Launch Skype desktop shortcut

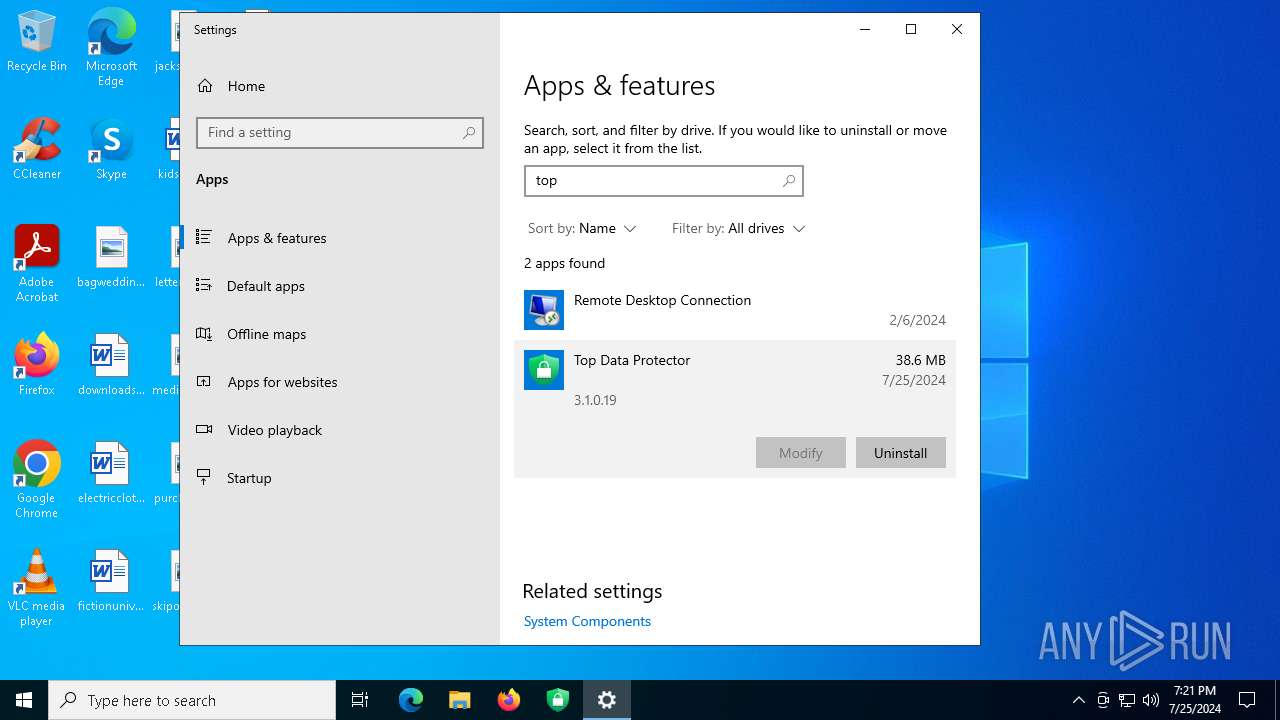[x=111, y=150]
